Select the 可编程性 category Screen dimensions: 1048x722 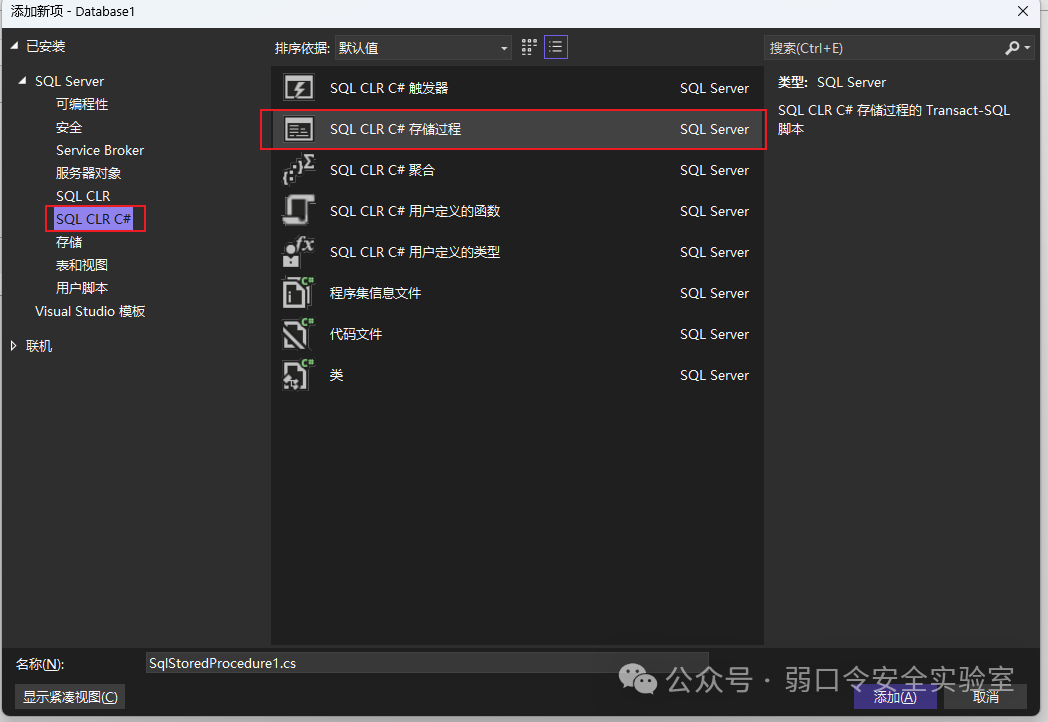[82, 104]
